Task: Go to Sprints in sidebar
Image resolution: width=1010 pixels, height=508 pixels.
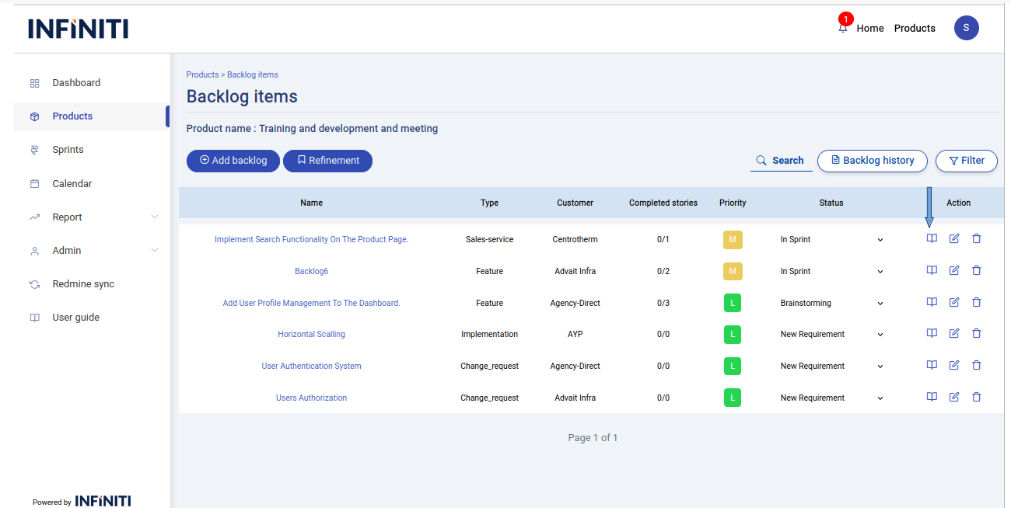Action: (x=68, y=150)
